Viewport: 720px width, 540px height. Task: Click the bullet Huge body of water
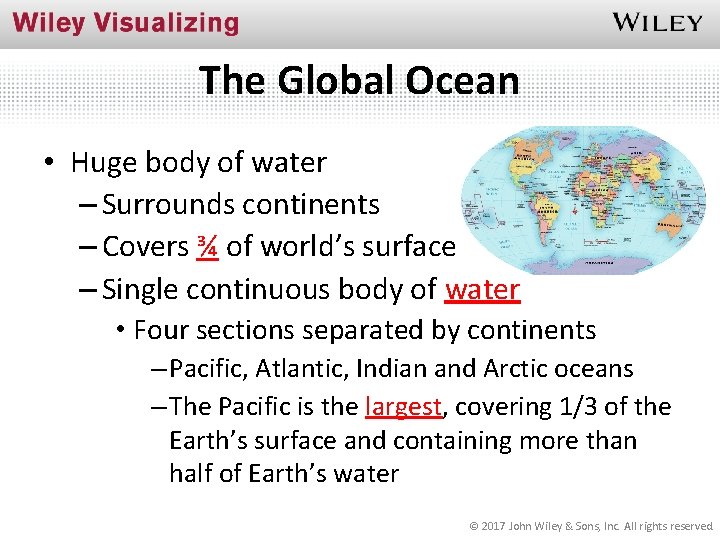pyautogui.click(x=198, y=163)
